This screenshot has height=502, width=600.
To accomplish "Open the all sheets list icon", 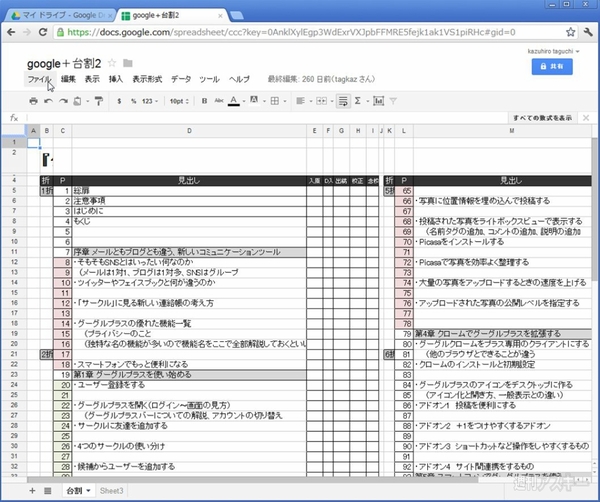I will pyautogui.click(x=48, y=491).
